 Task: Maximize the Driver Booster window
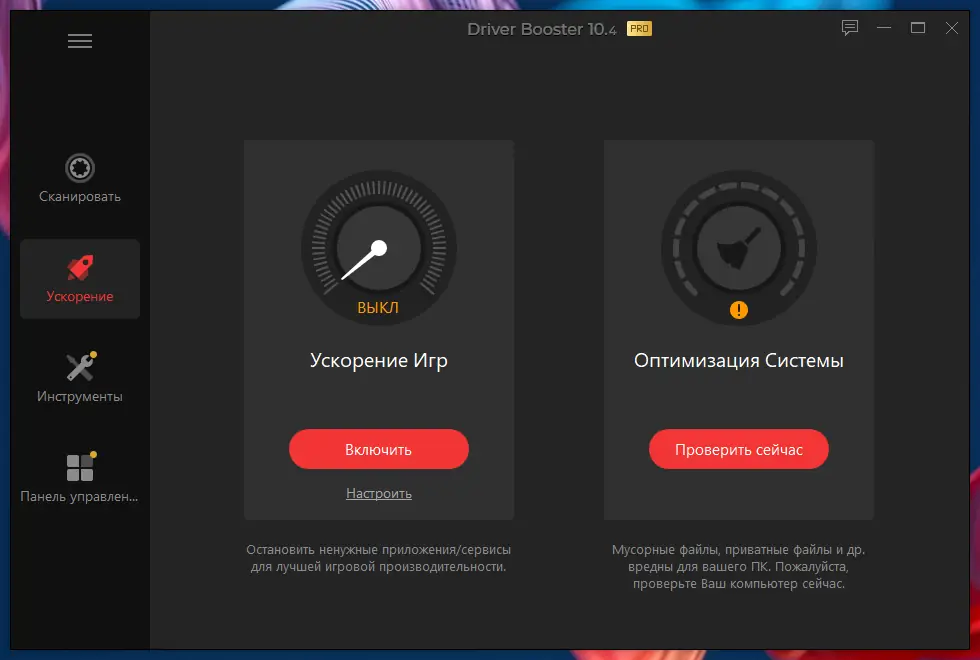[918, 28]
